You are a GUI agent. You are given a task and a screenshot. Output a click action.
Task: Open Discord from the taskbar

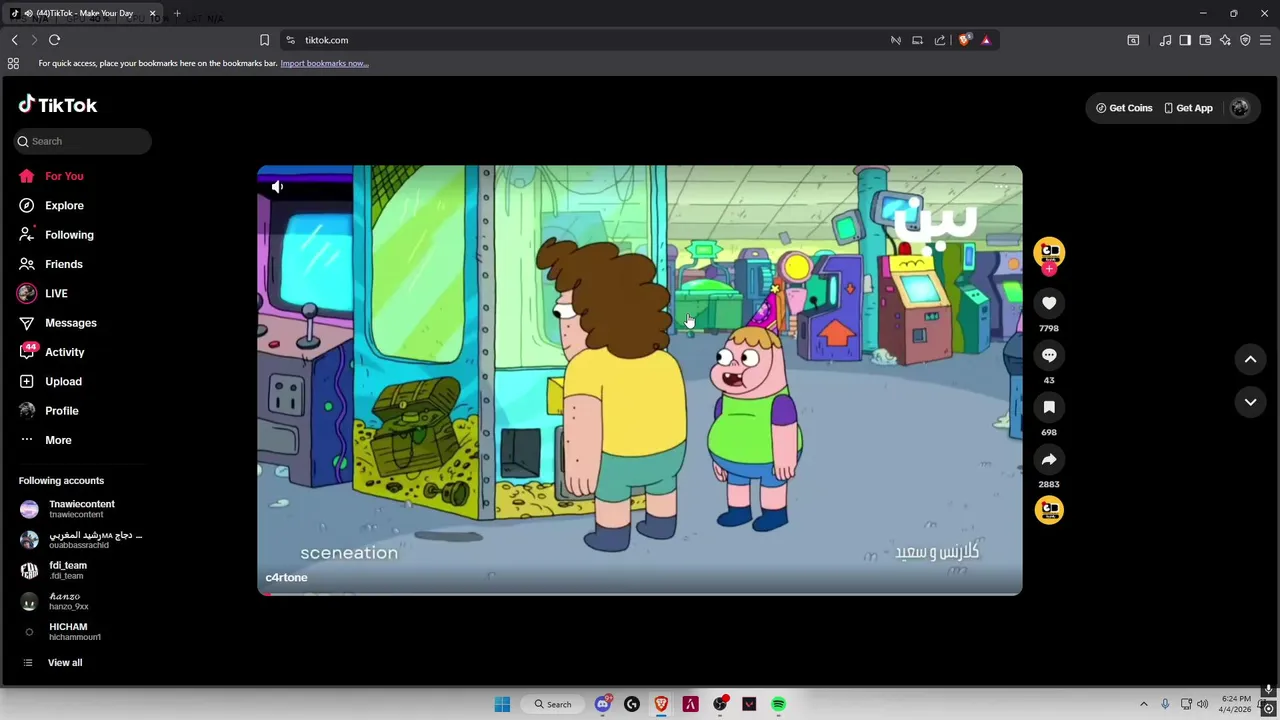pyautogui.click(x=602, y=704)
